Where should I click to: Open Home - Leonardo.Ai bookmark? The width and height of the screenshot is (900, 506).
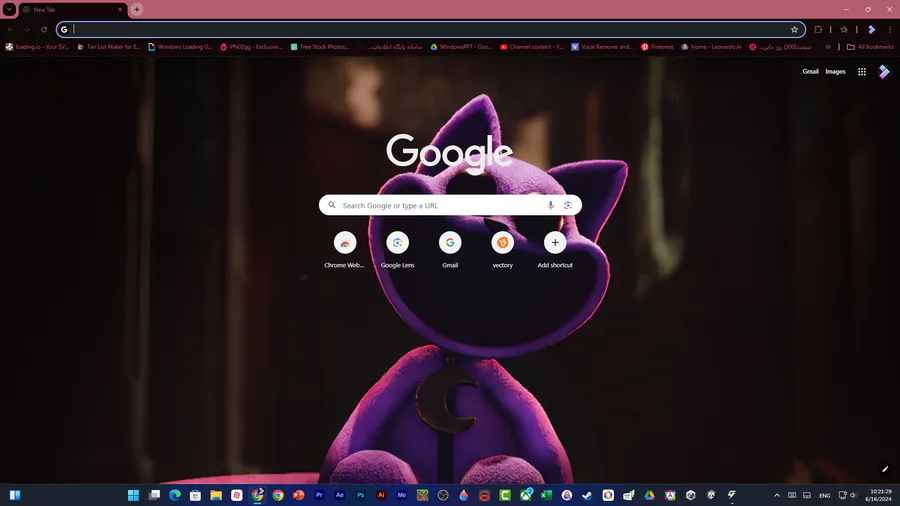[711, 47]
